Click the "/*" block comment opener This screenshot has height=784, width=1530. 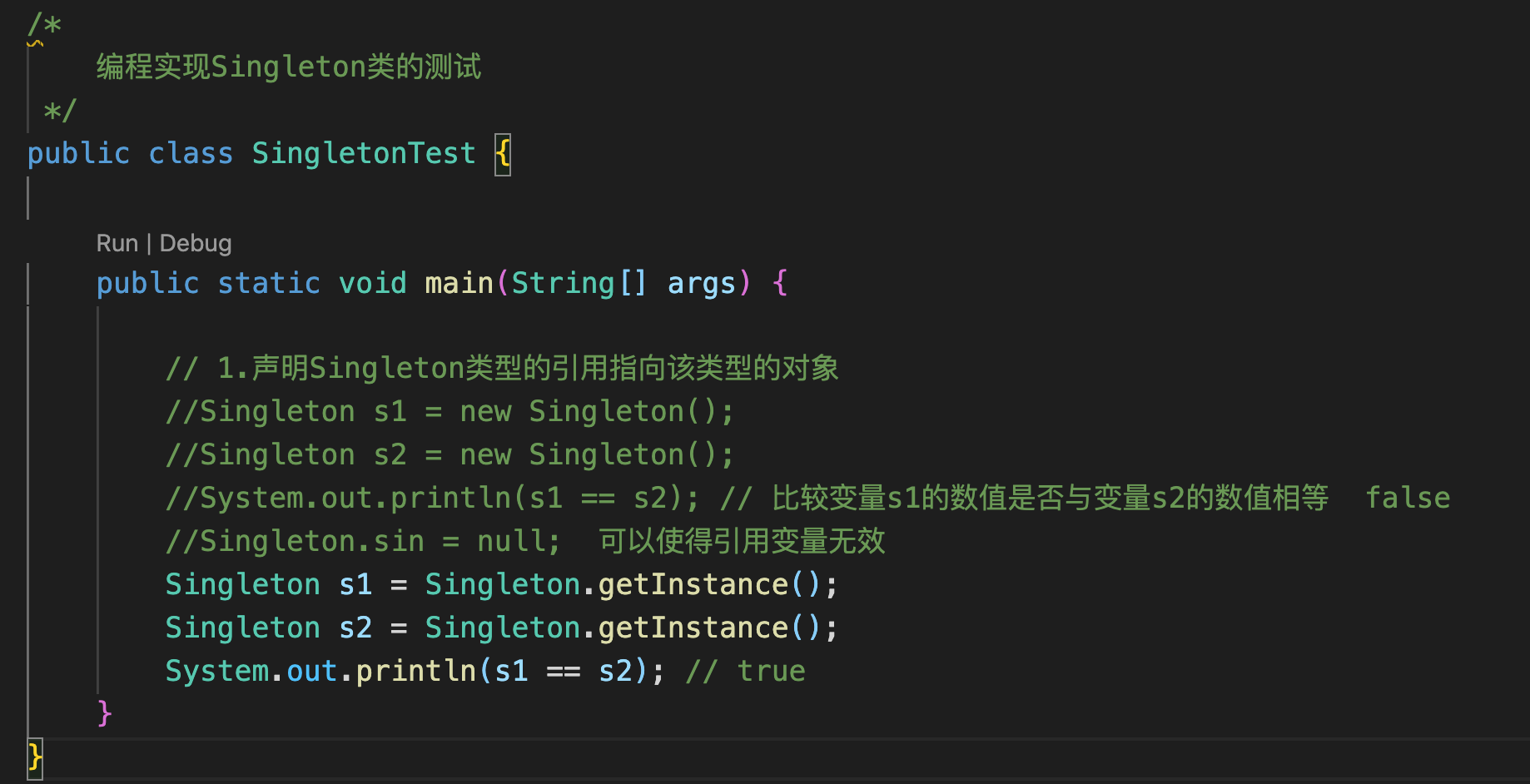click(44, 25)
